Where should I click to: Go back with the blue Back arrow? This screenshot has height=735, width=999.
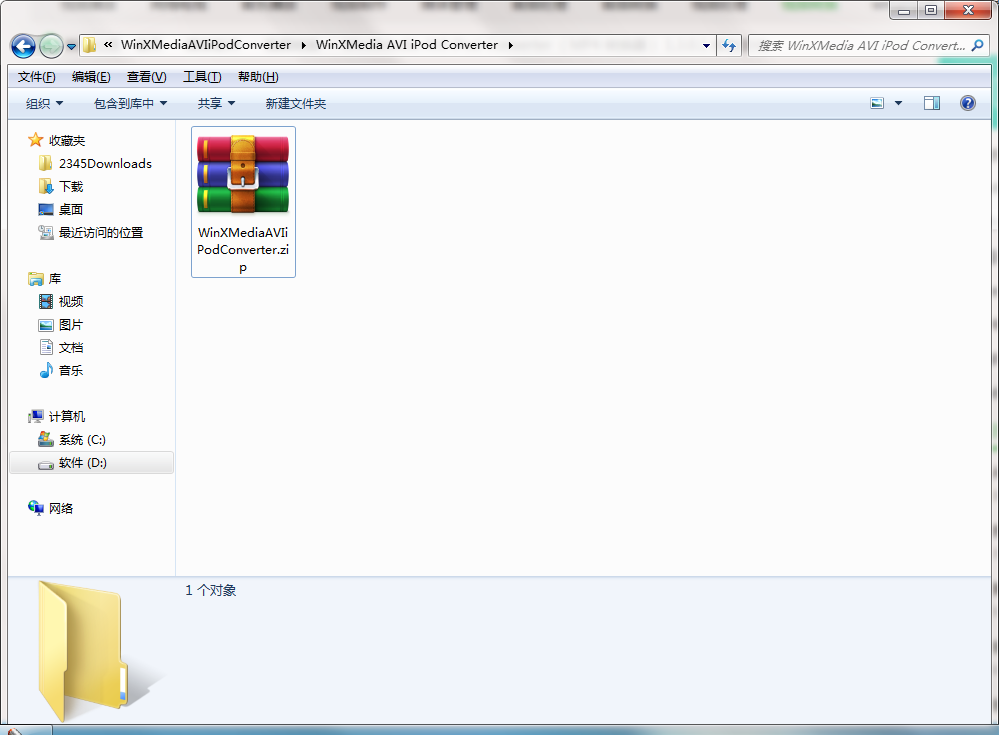pyautogui.click(x=24, y=46)
